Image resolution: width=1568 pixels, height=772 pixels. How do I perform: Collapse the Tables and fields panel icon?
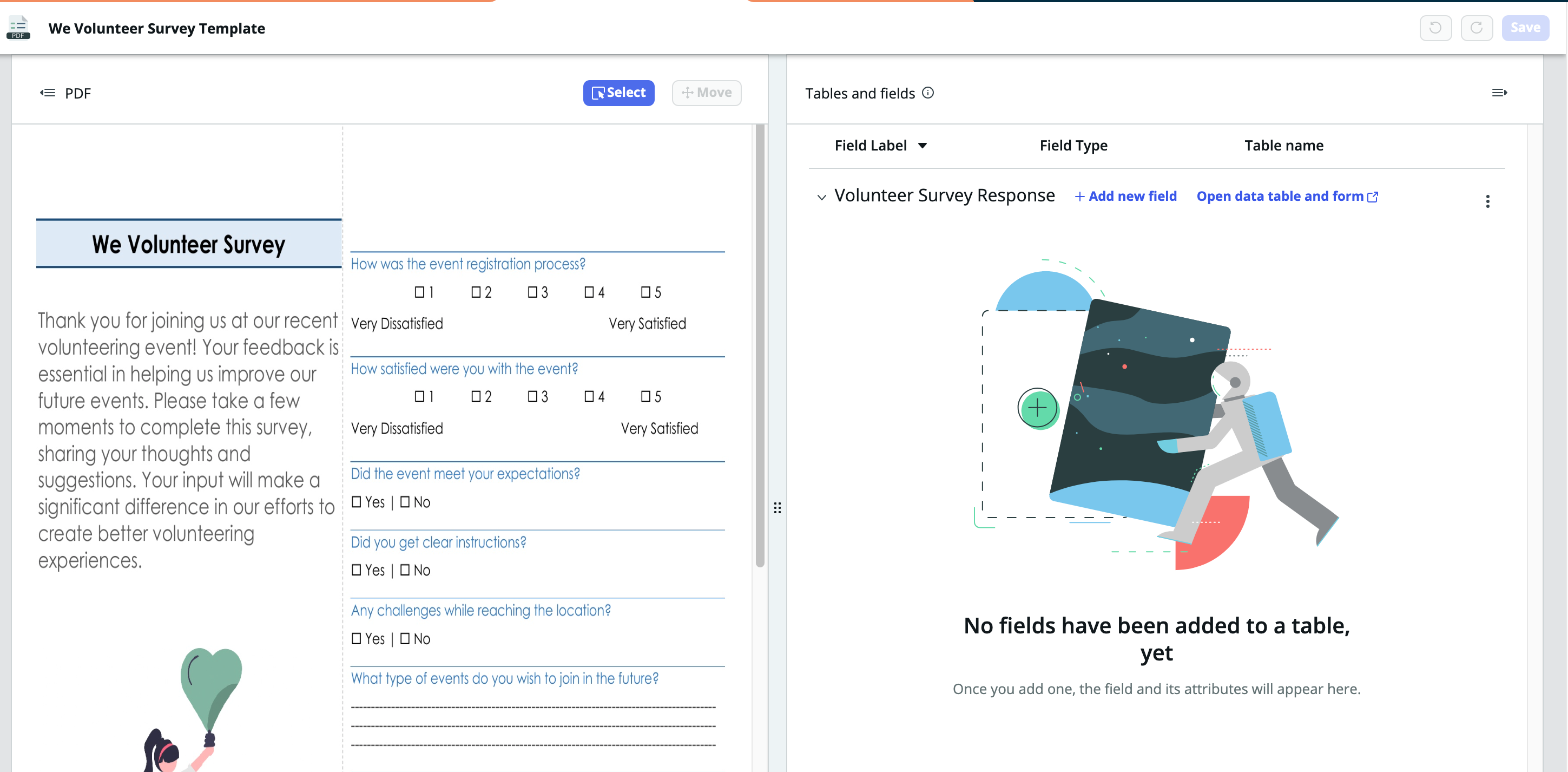tap(1499, 93)
